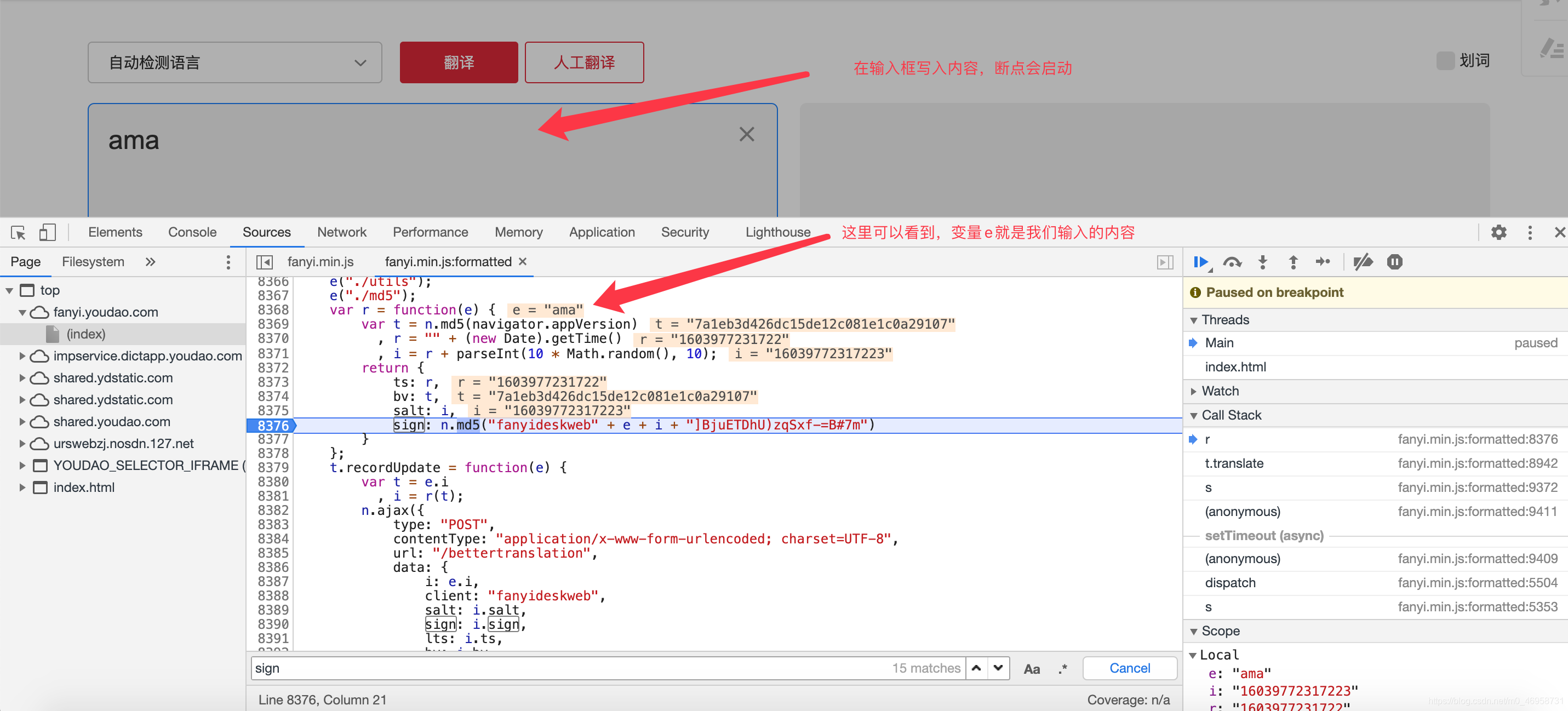This screenshot has height=711, width=1568.
Task: Cancel the source search
Action: tap(1129, 668)
